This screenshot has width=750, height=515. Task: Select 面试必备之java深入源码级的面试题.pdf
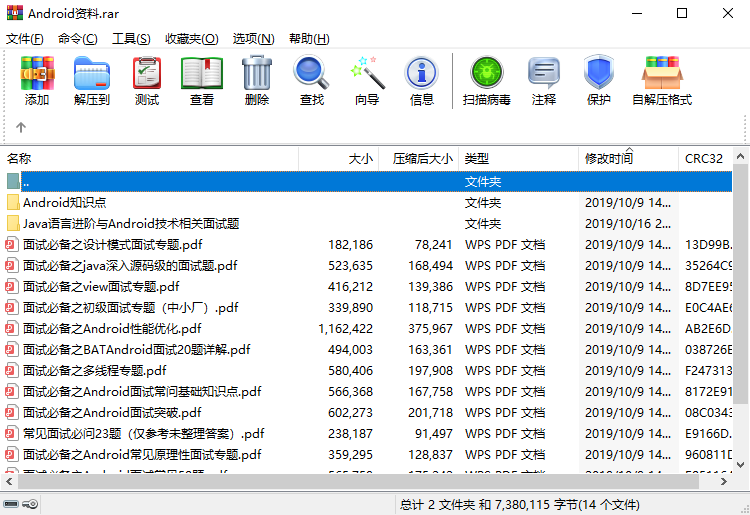pyautogui.click(x=130, y=266)
